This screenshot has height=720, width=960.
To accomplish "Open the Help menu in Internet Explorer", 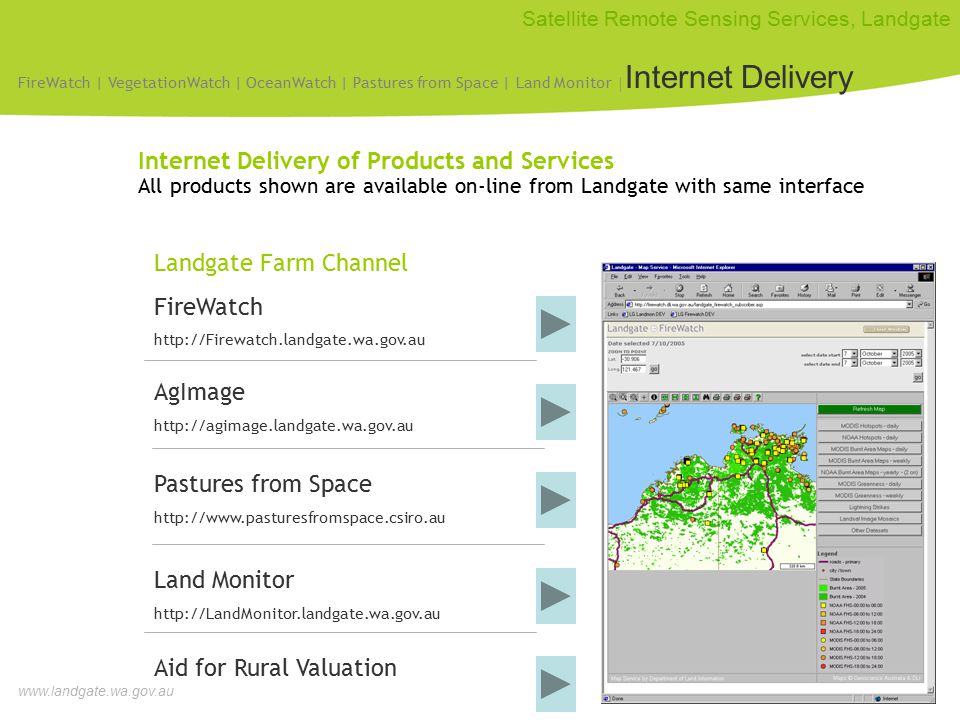I will pos(701,277).
